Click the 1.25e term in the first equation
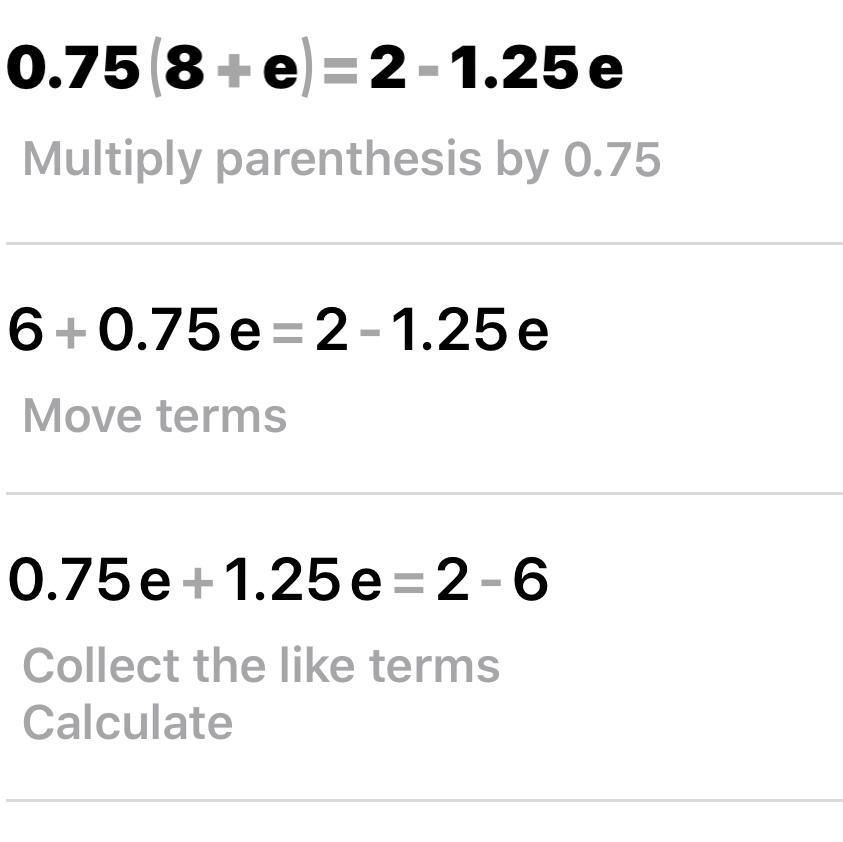 pos(536,67)
